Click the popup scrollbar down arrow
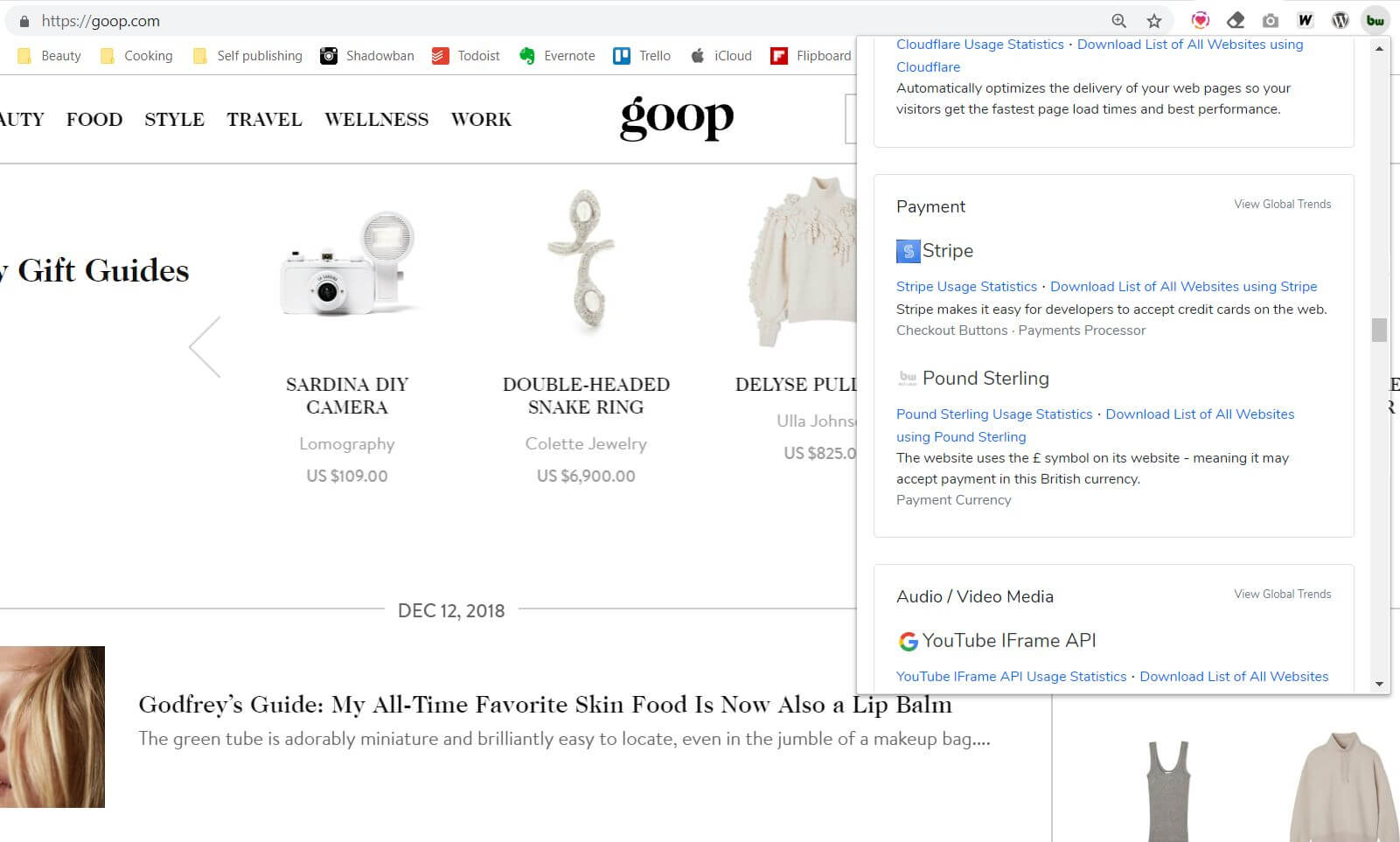This screenshot has width=1400, height=842. (x=1379, y=685)
